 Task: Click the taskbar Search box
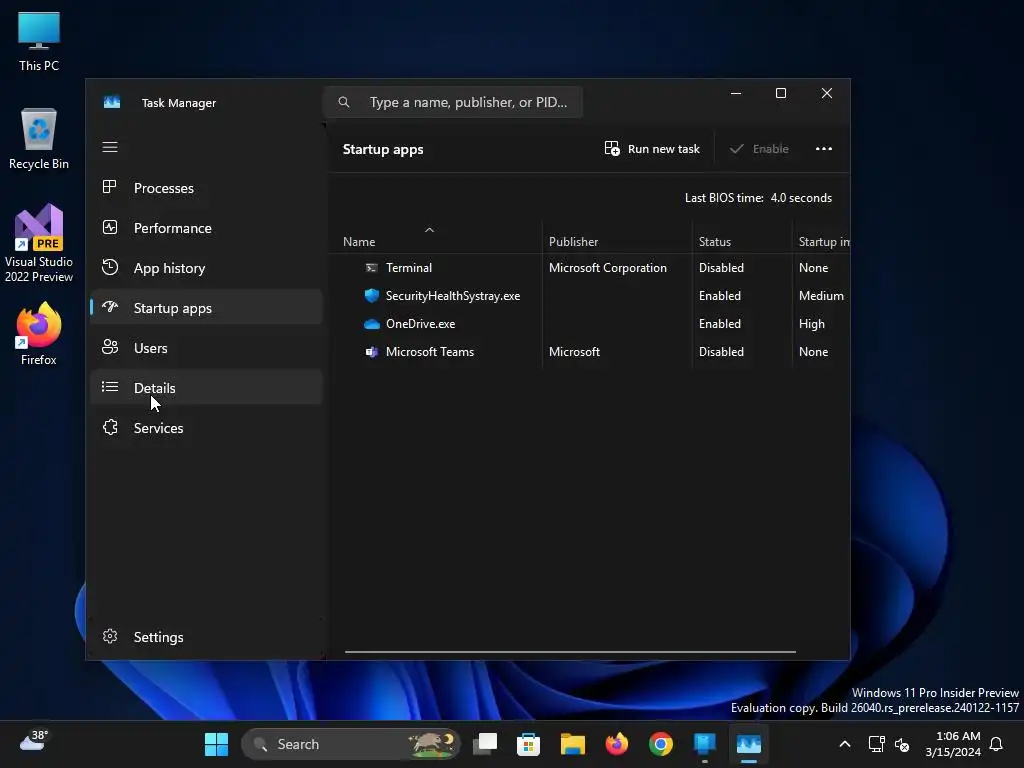pyautogui.click(x=351, y=744)
